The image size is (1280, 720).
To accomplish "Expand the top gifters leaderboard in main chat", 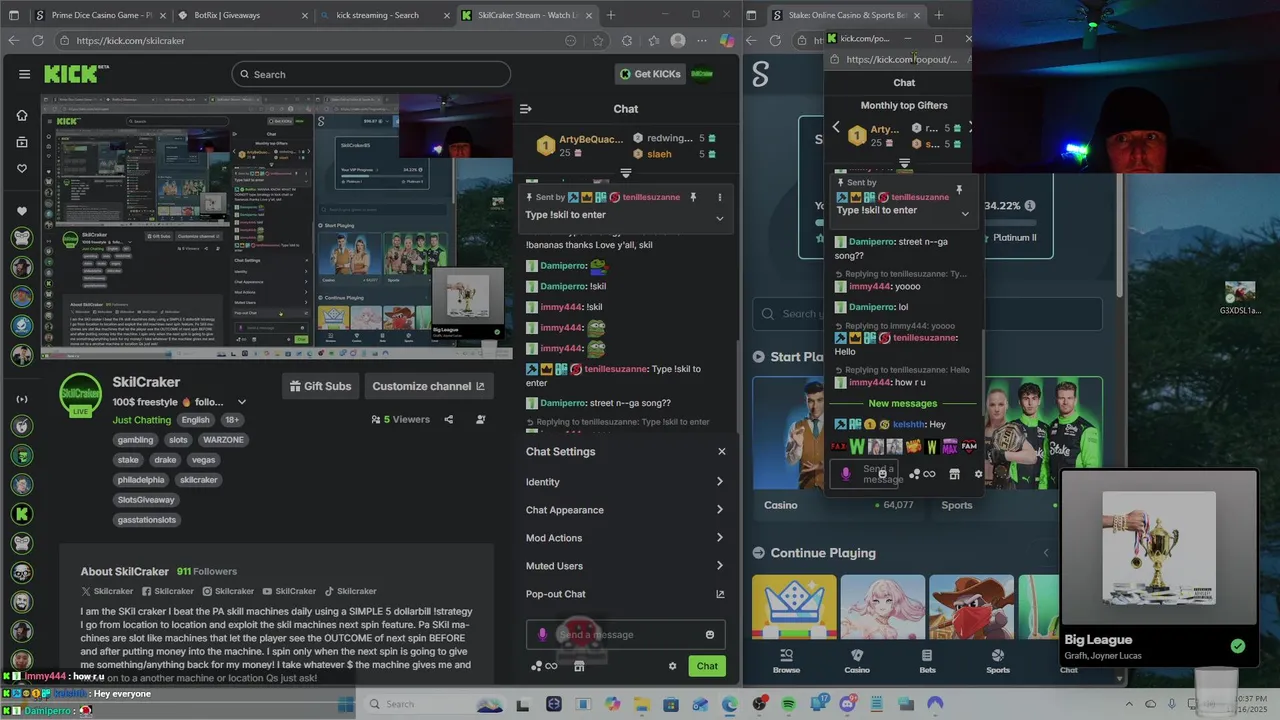I will pos(626,173).
